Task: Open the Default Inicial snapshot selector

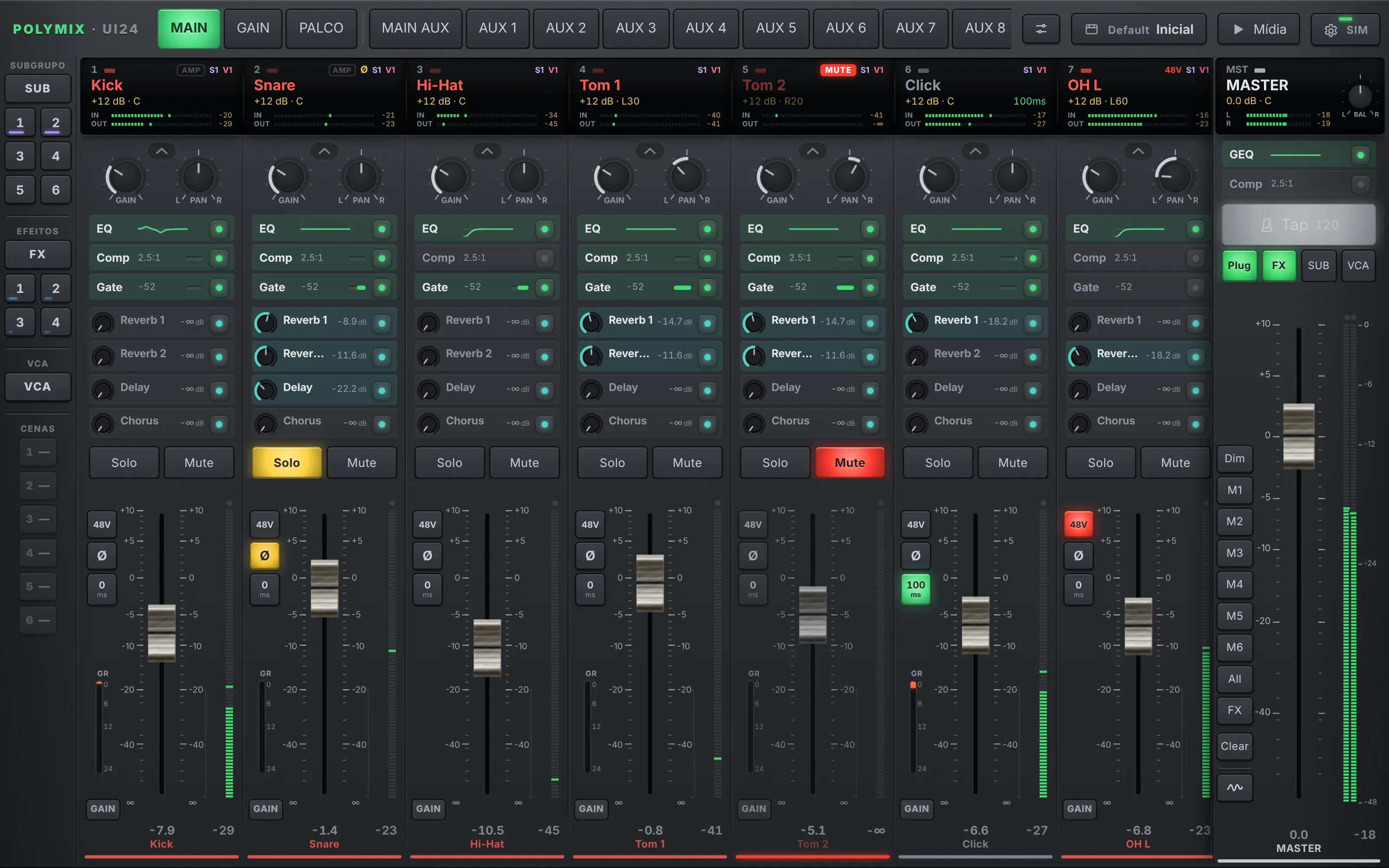Action: point(1139,29)
